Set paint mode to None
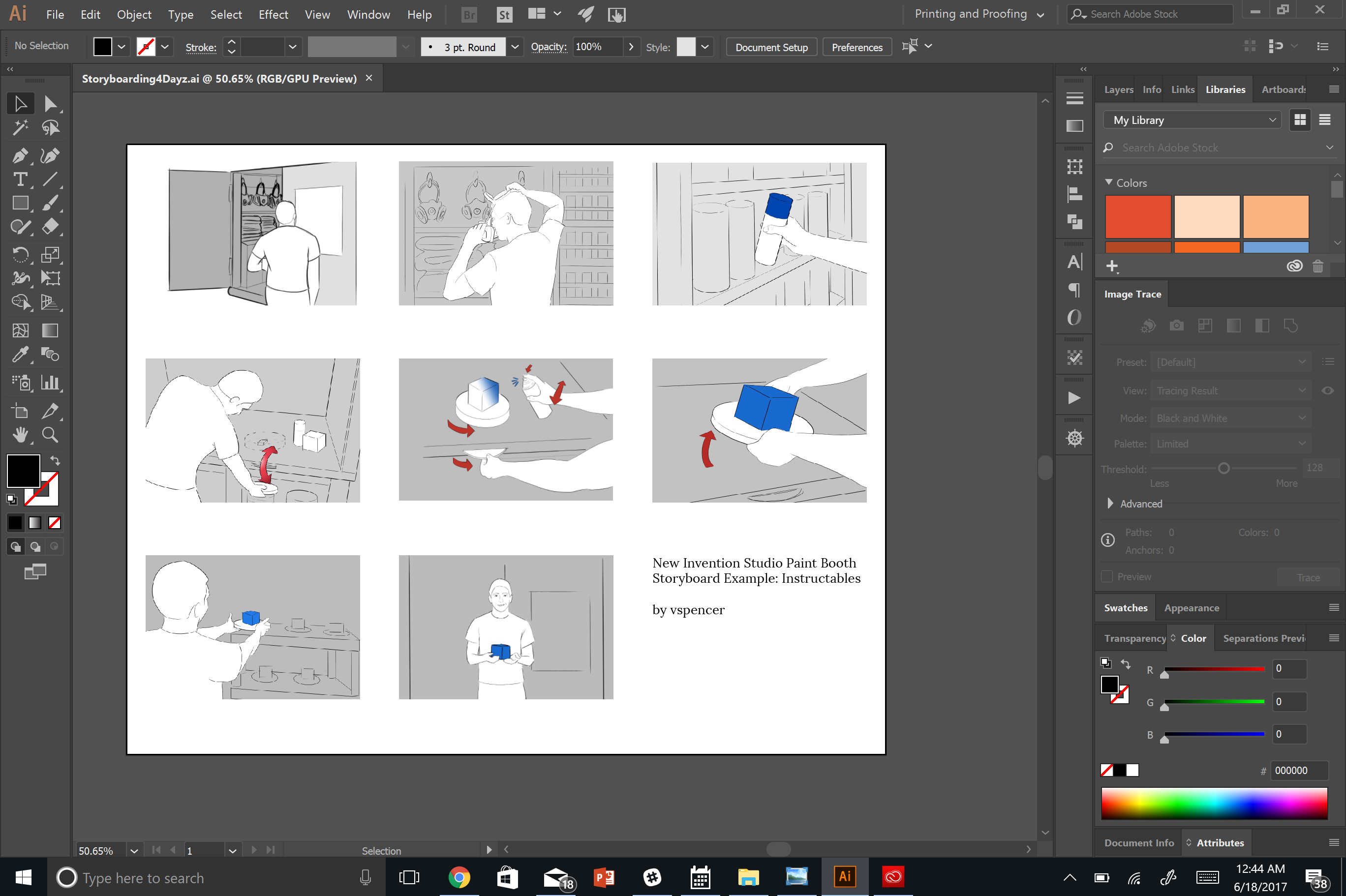 (x=55, y=522)
